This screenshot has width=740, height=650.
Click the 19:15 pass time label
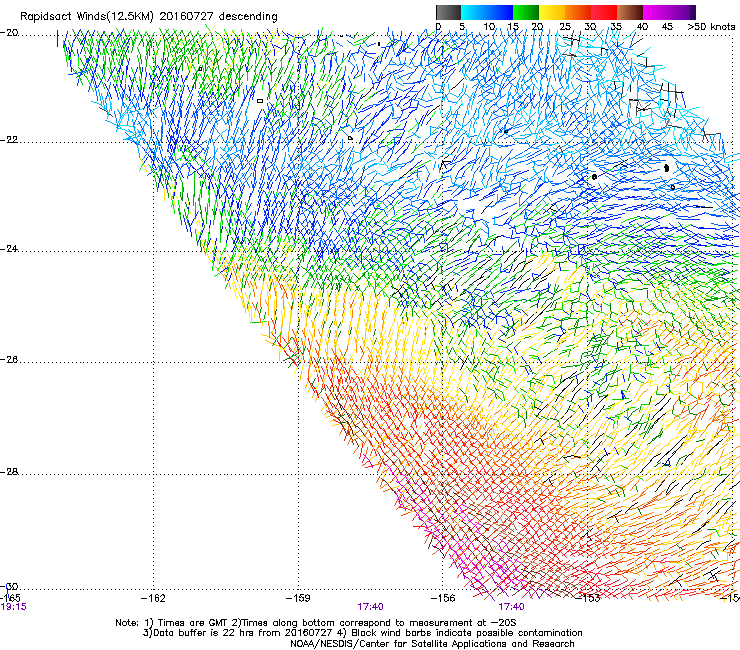coord(14,607)
